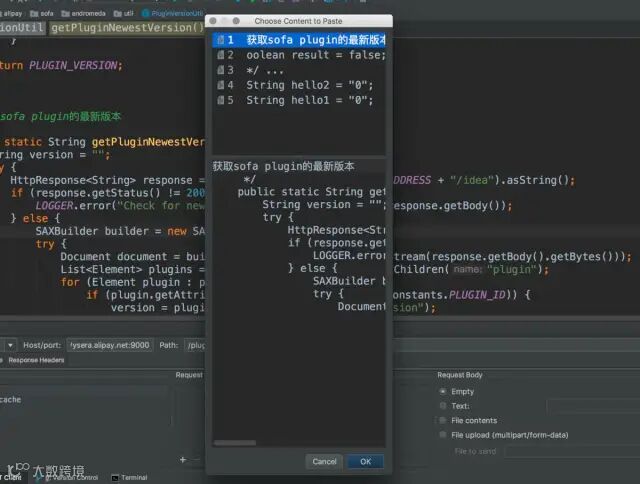Click the PluginVersionUtil class icon in breadcrumb
The image size is (640, 484).
tap(145, 13)
